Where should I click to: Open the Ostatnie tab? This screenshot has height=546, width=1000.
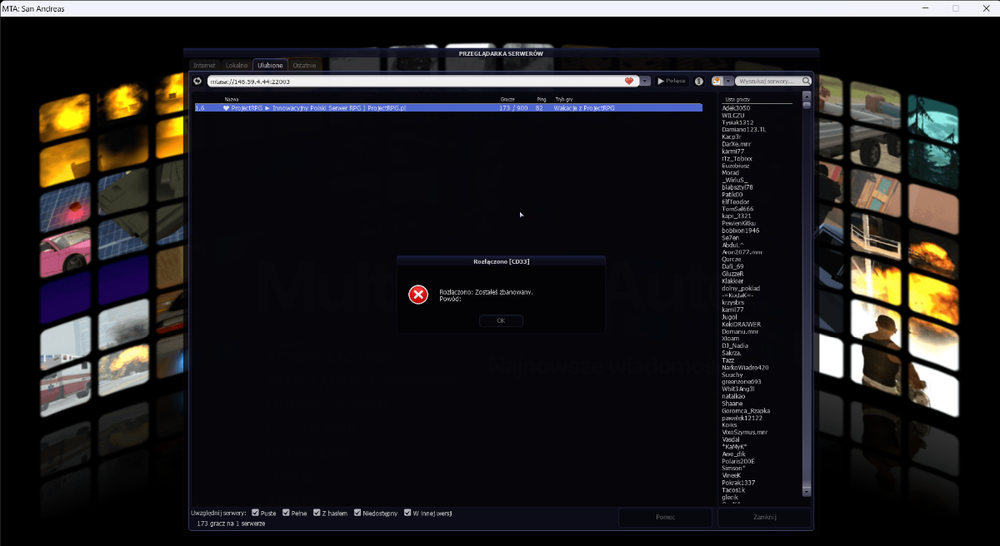pos(304,65)
